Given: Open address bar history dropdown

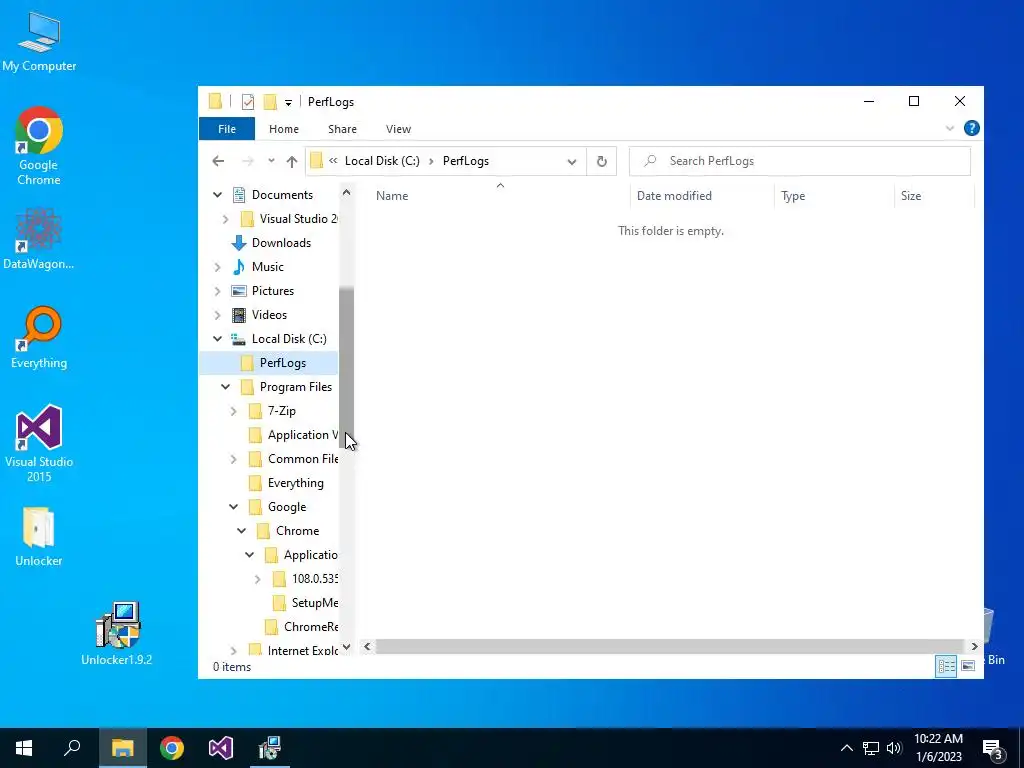Looking at the screenshot, I should click(x=571, y=161).
